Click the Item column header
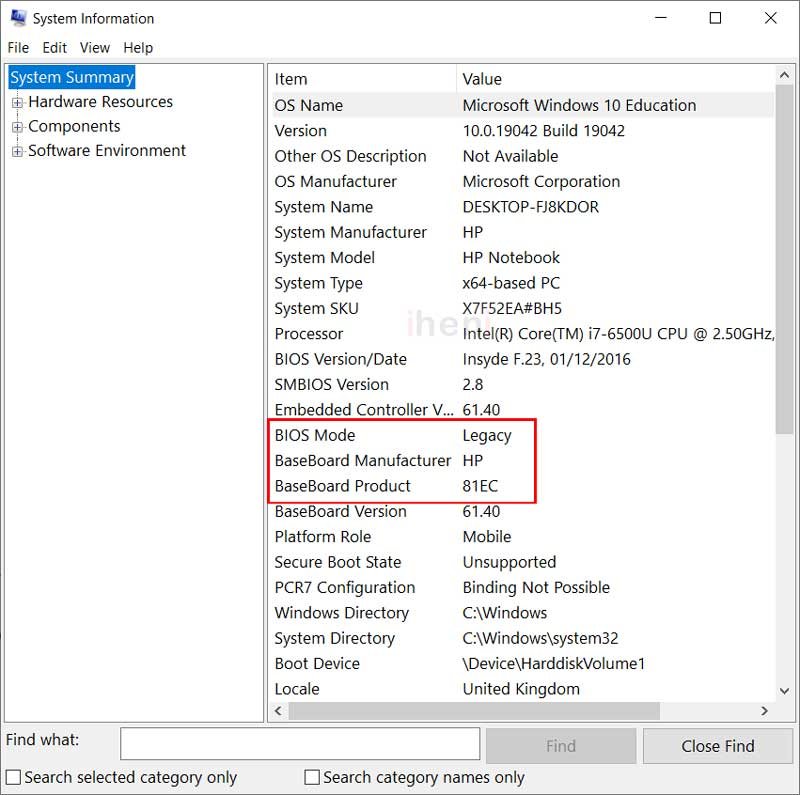Screen dimensions: 800x795 tap(362, 79)
